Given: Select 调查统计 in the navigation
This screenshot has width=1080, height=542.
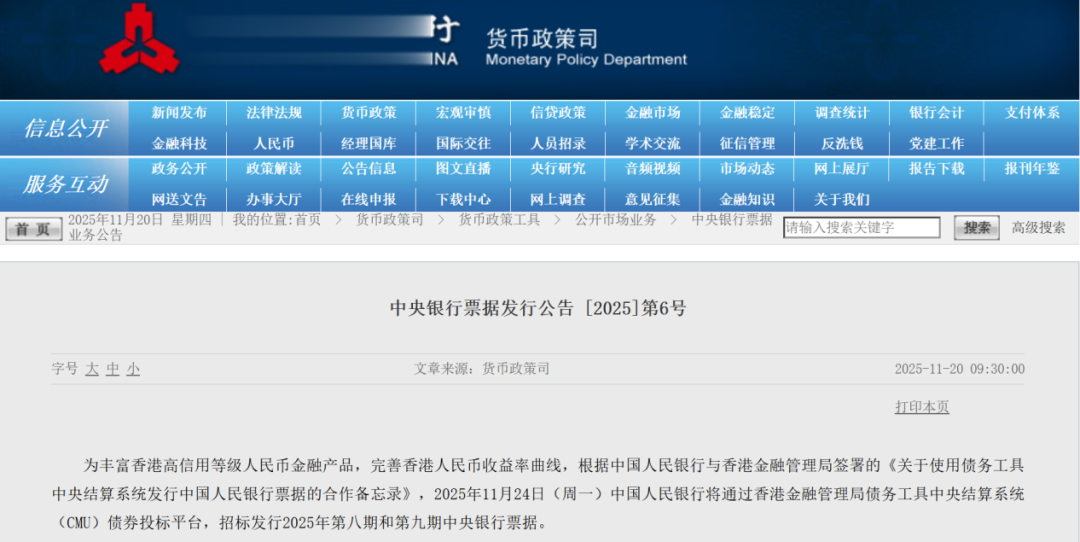Looking at the screenshot, I should pyautogui.click(x=842, y=113).
